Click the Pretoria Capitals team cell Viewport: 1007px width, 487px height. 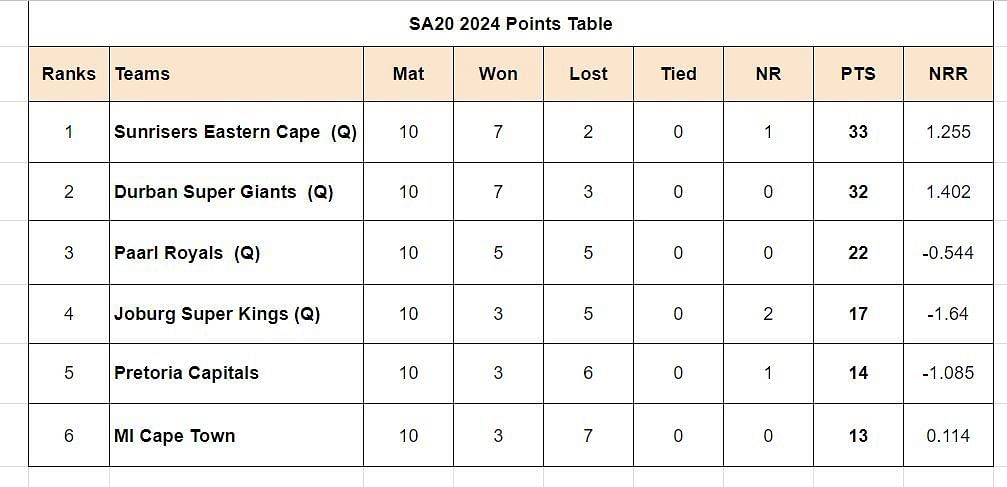coord(236,373)
